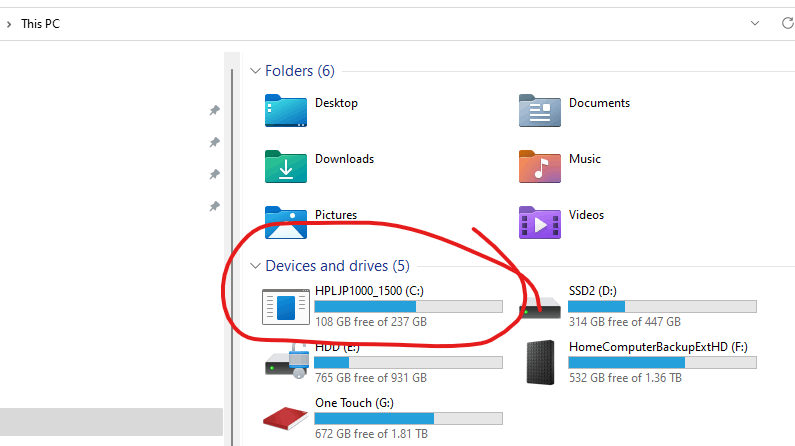Click the '108 GB free of 237 GB' text
795x446 pixels.
click(x=371, y=322)
